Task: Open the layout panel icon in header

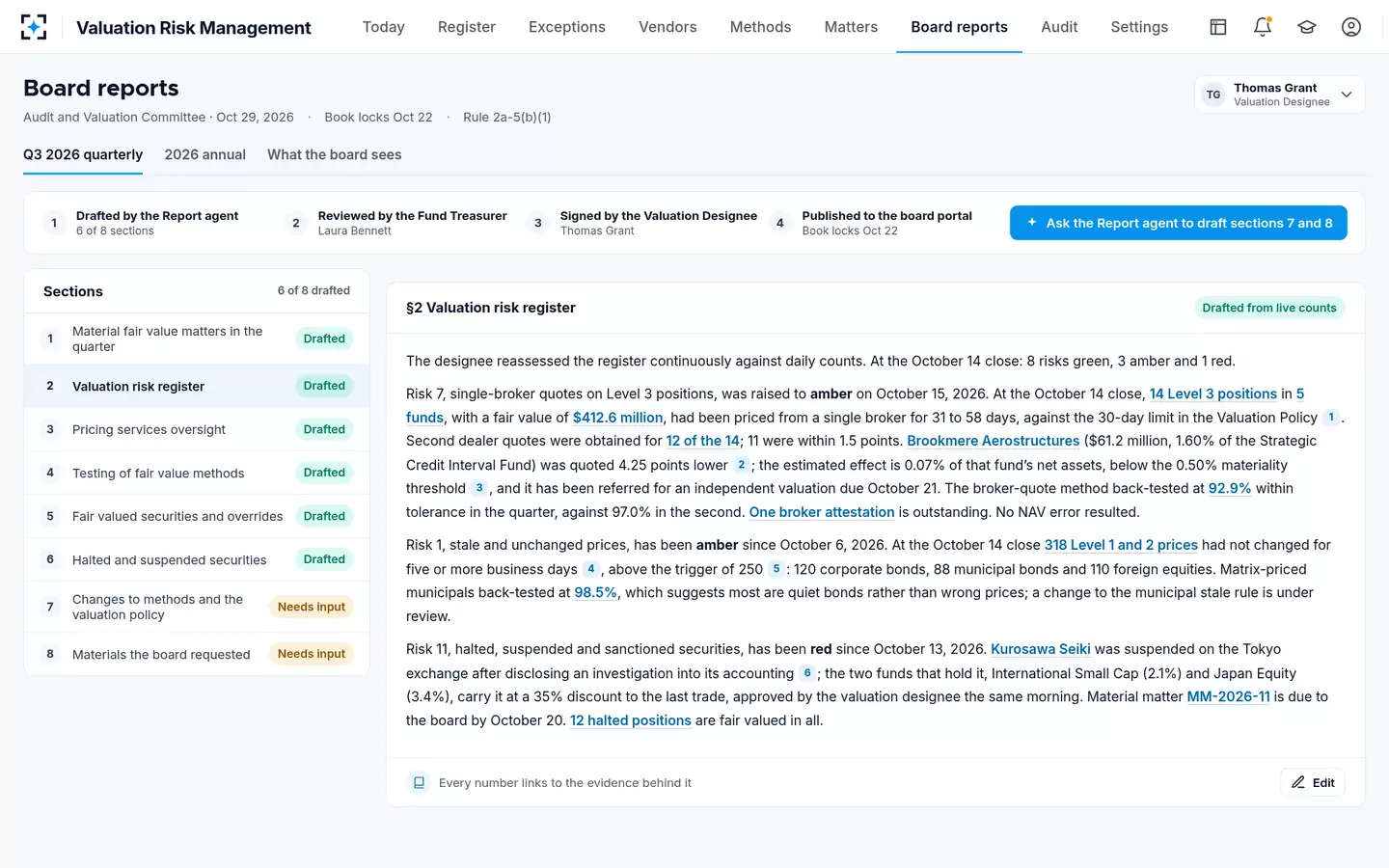Action: coord(1218,27)
